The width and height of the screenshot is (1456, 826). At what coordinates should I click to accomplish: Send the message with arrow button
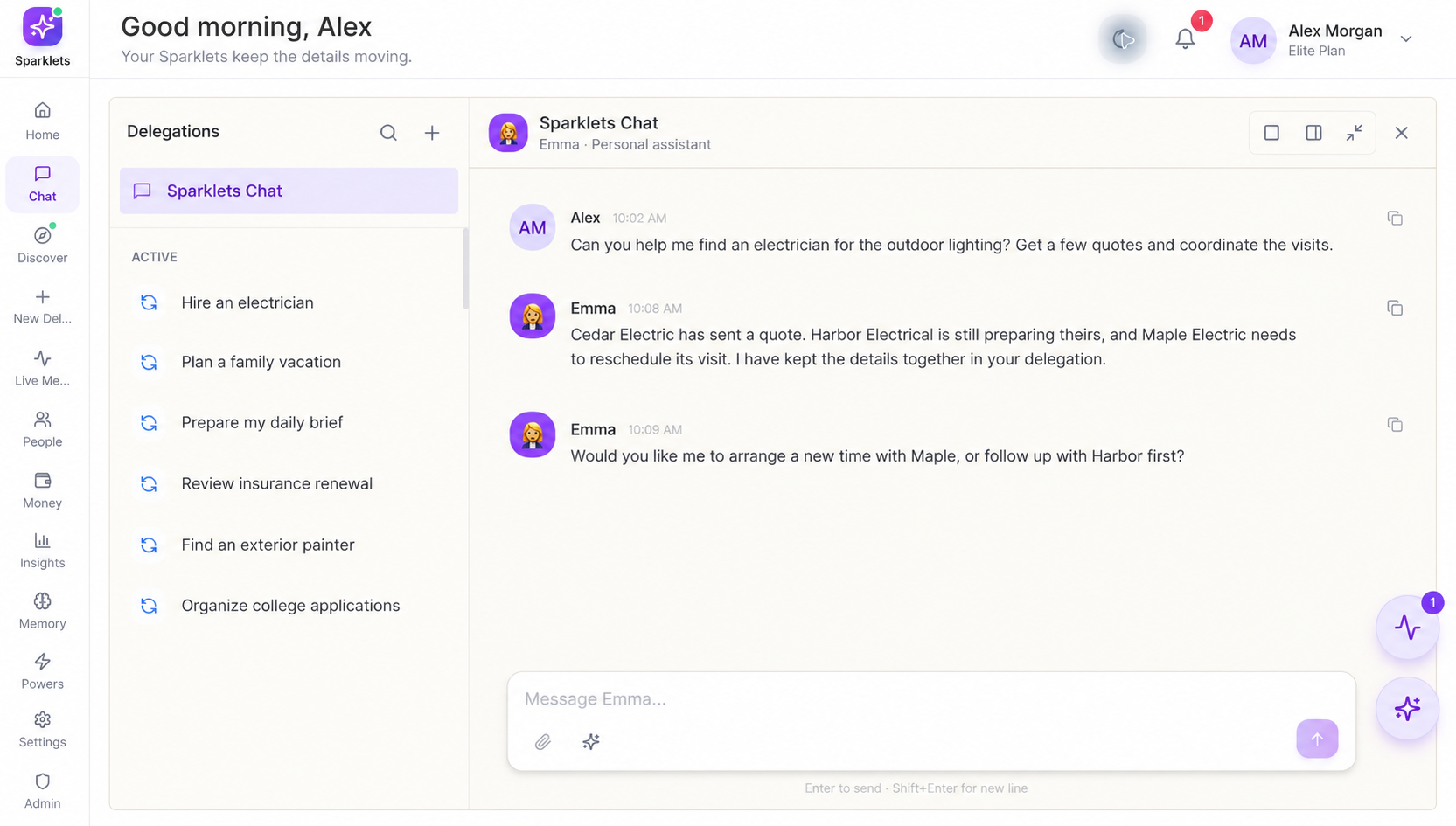1317,739
